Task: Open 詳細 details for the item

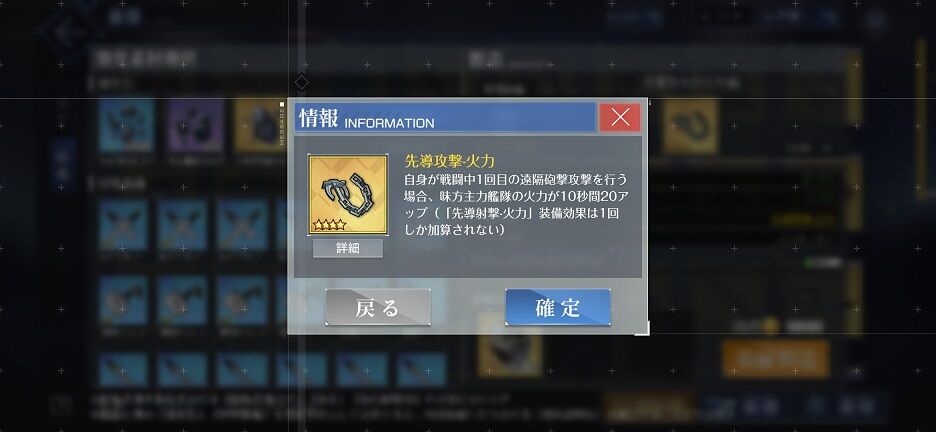Action: (348, 248)
